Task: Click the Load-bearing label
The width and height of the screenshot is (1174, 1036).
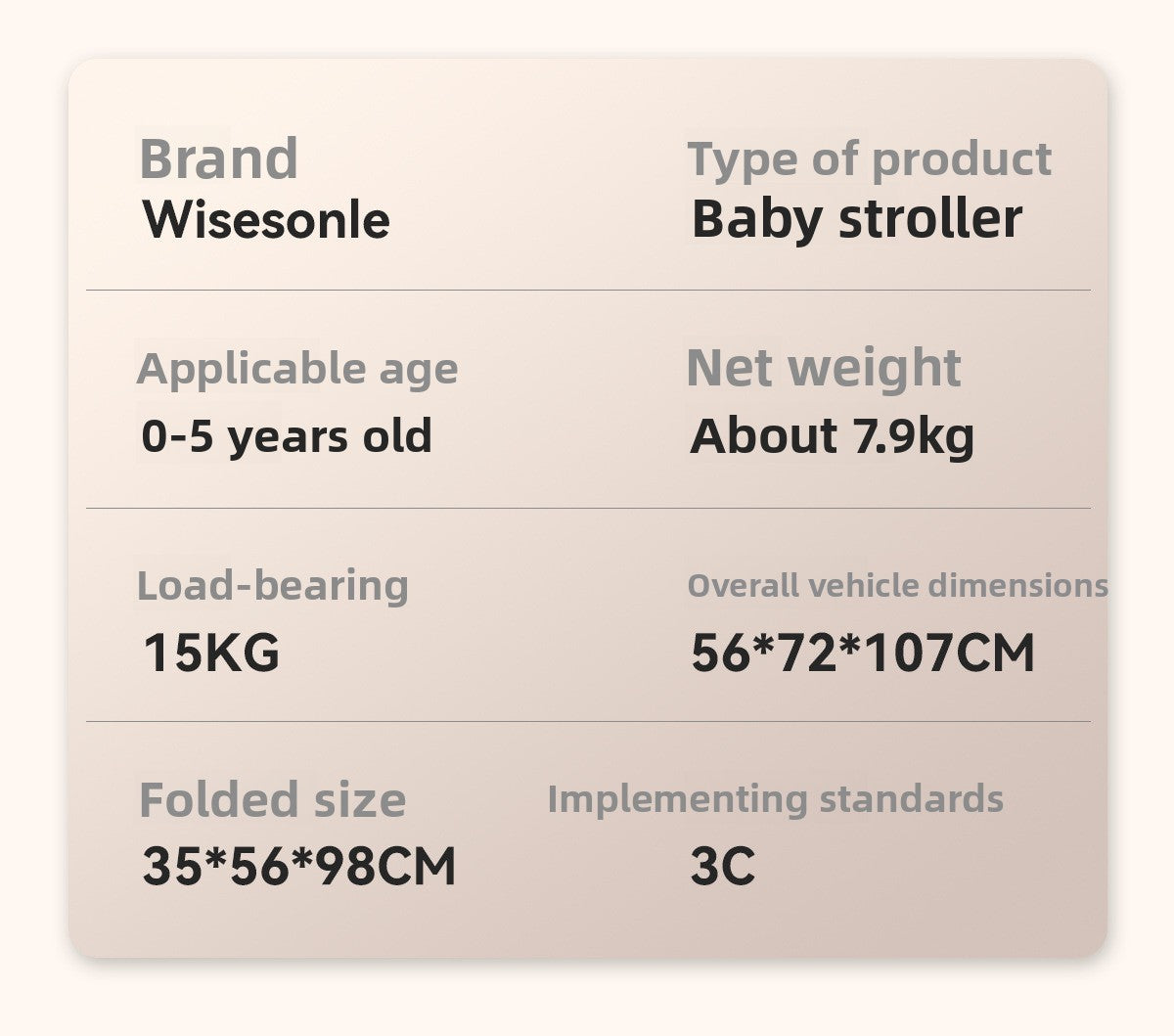Action: (272, 585)
